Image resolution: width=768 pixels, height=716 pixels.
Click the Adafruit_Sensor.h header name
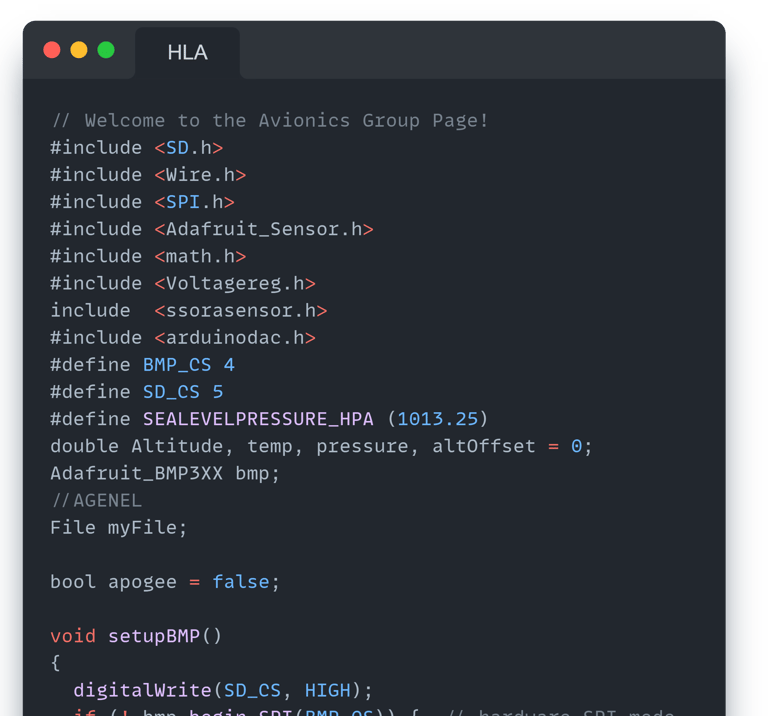[x=264, y=229]
